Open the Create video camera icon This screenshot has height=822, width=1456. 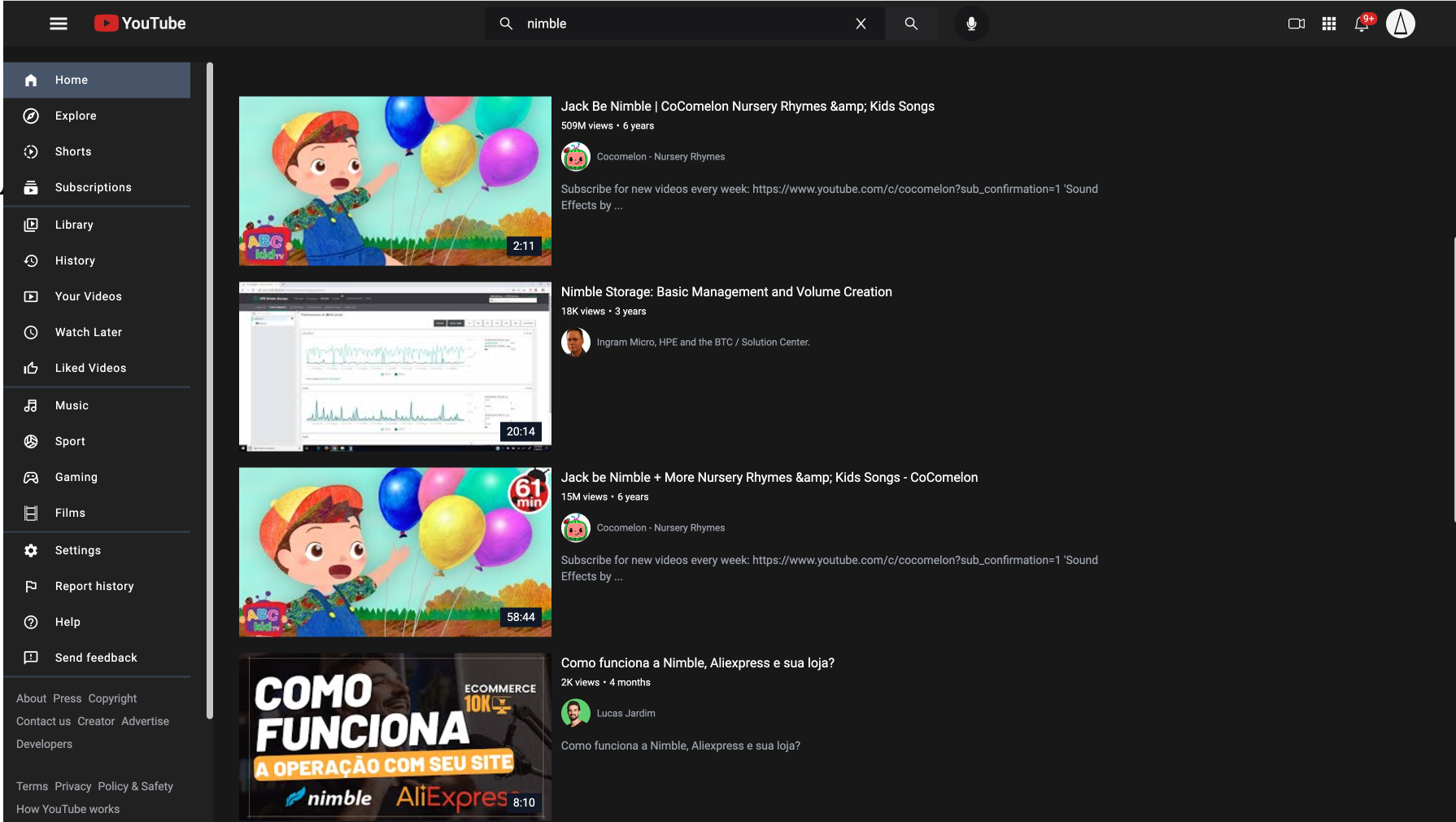coord(1295,24)
